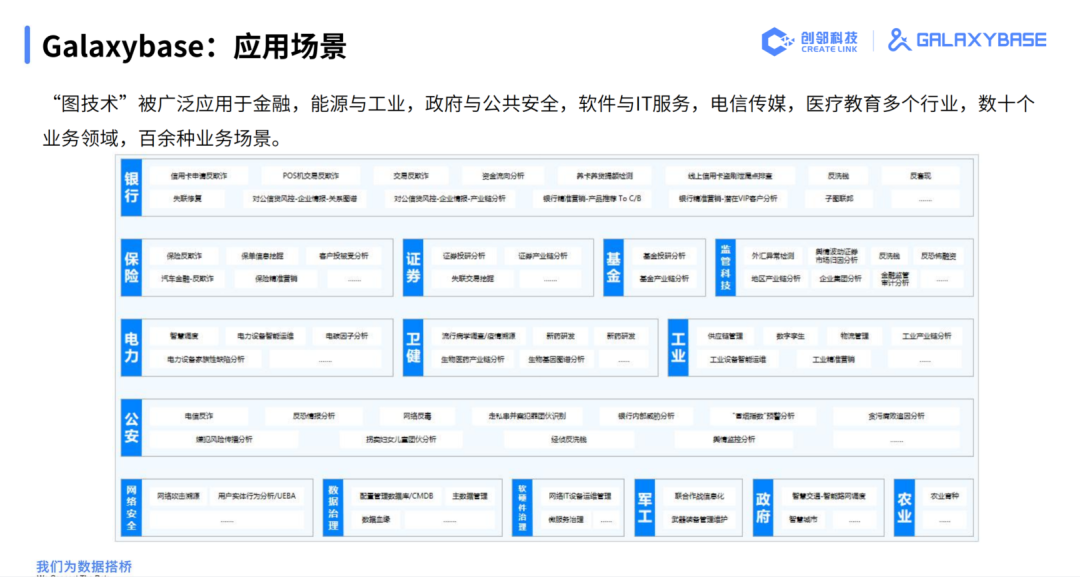1080x577 pixels.
Task: Select the 基金 category label
Action: click(613, 268)
